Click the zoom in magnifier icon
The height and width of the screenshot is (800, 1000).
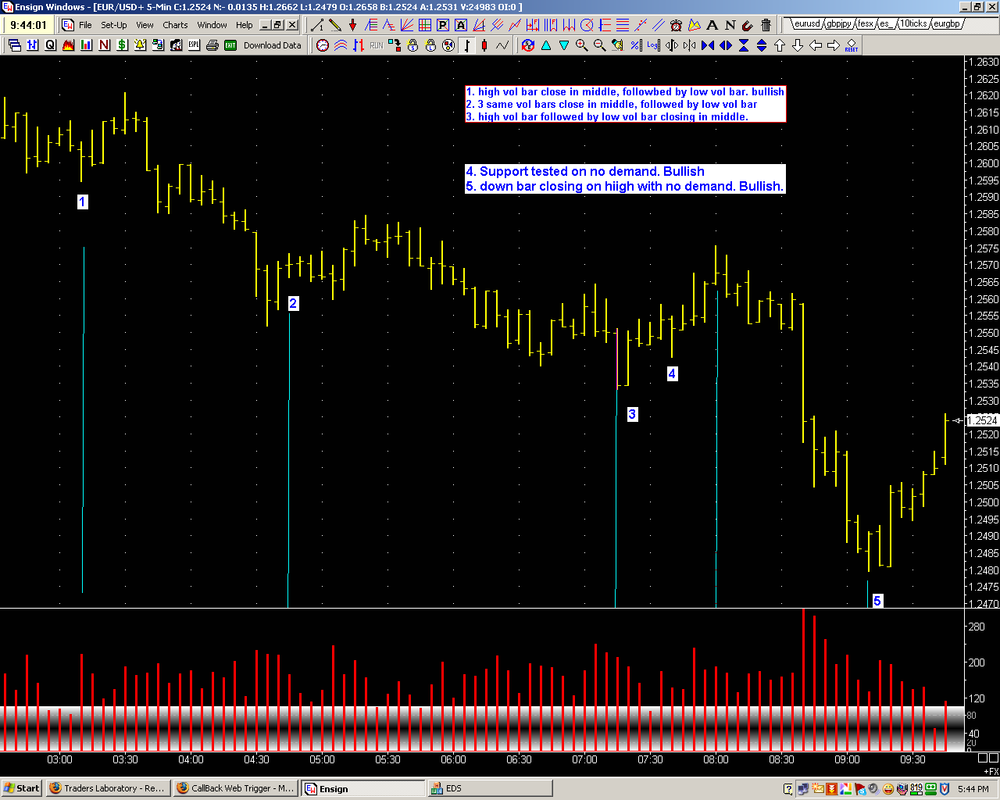pos(582,45)
